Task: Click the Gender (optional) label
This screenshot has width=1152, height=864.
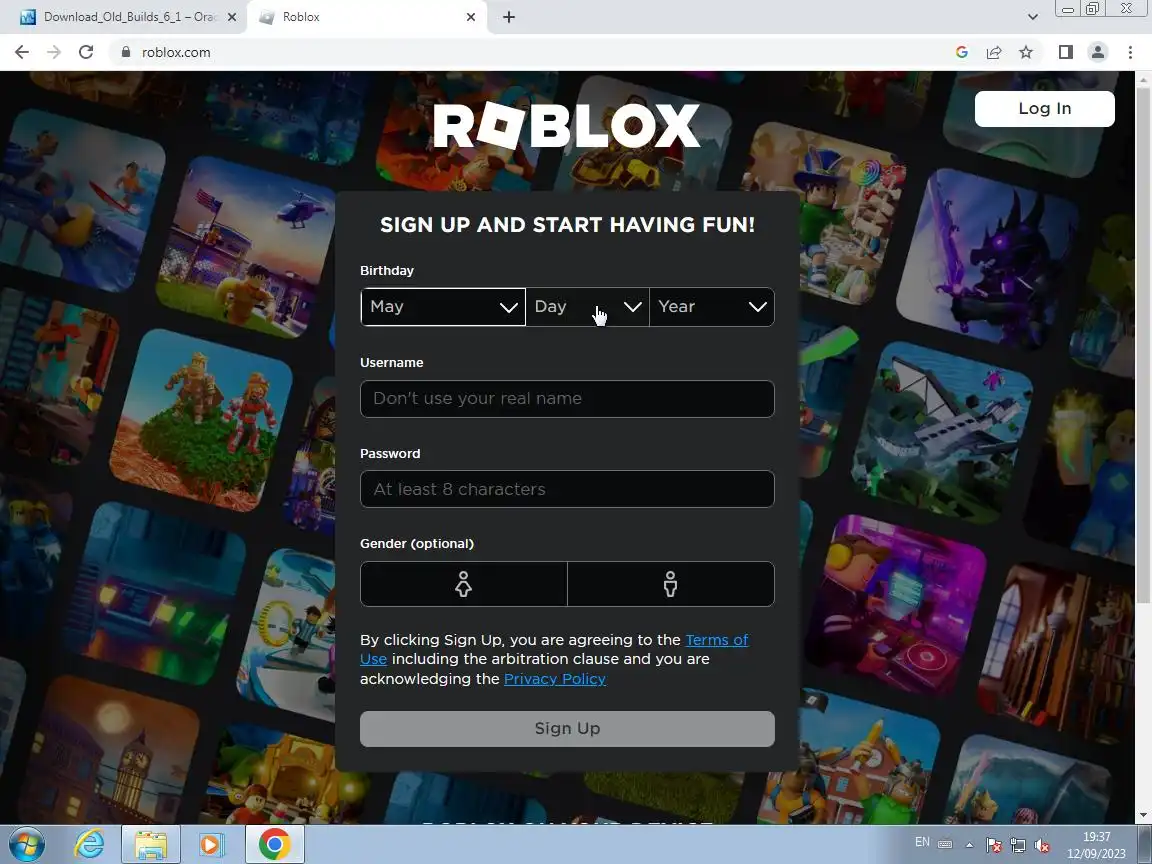Action: click(417, 544)
